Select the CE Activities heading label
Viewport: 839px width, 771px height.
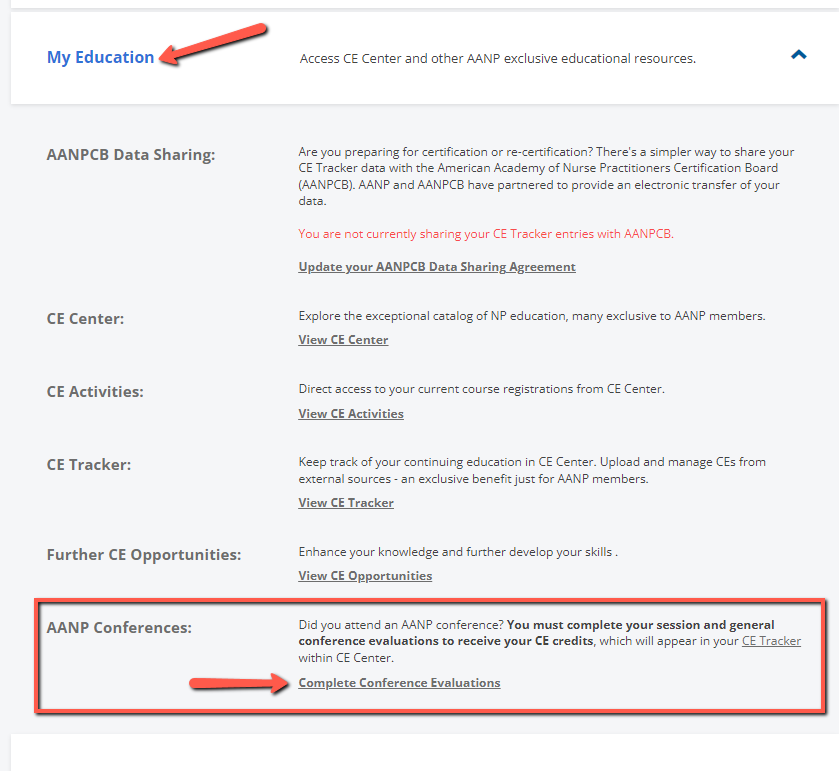point(95,392)
